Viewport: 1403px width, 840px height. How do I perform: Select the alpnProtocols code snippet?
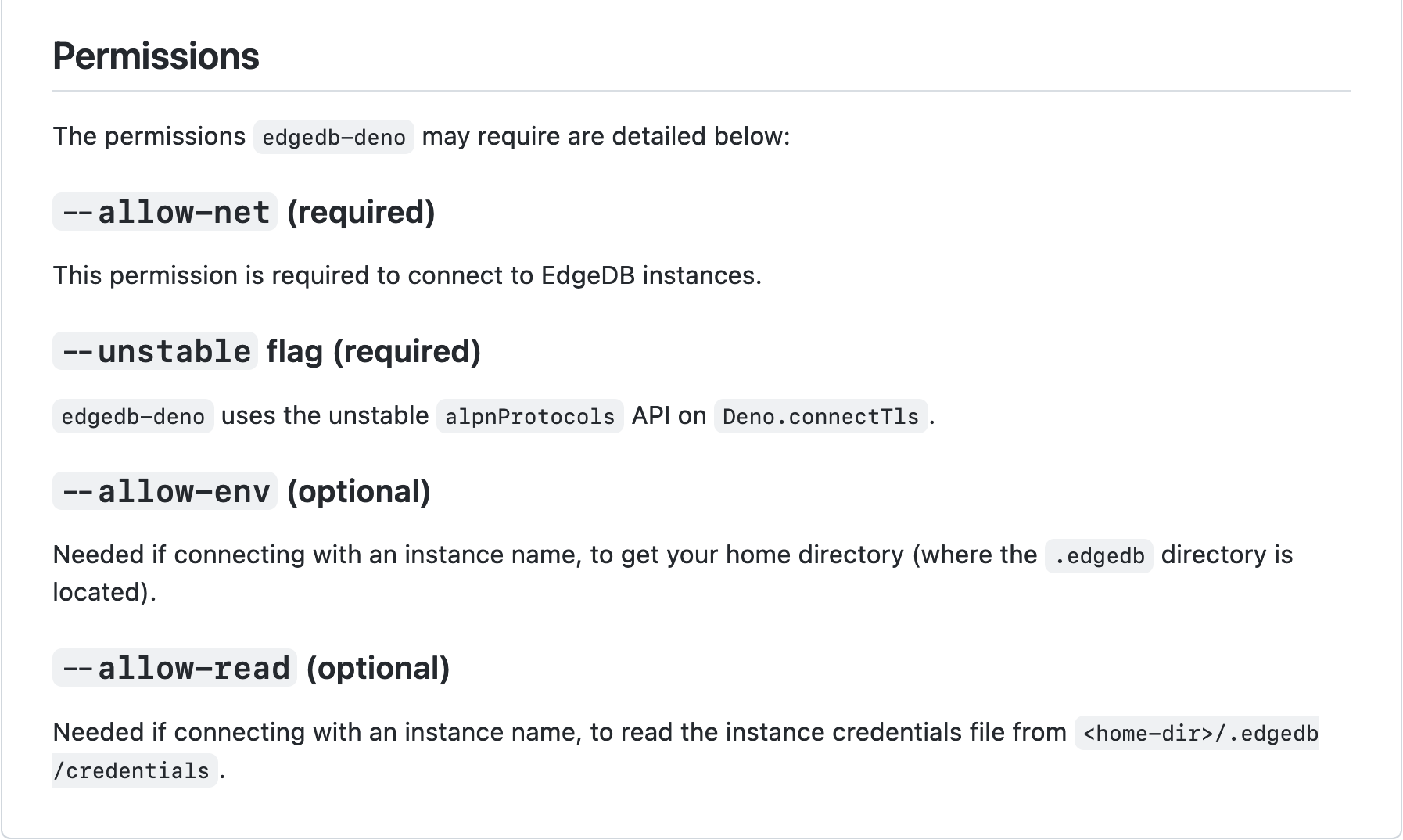tap(530, 416)
